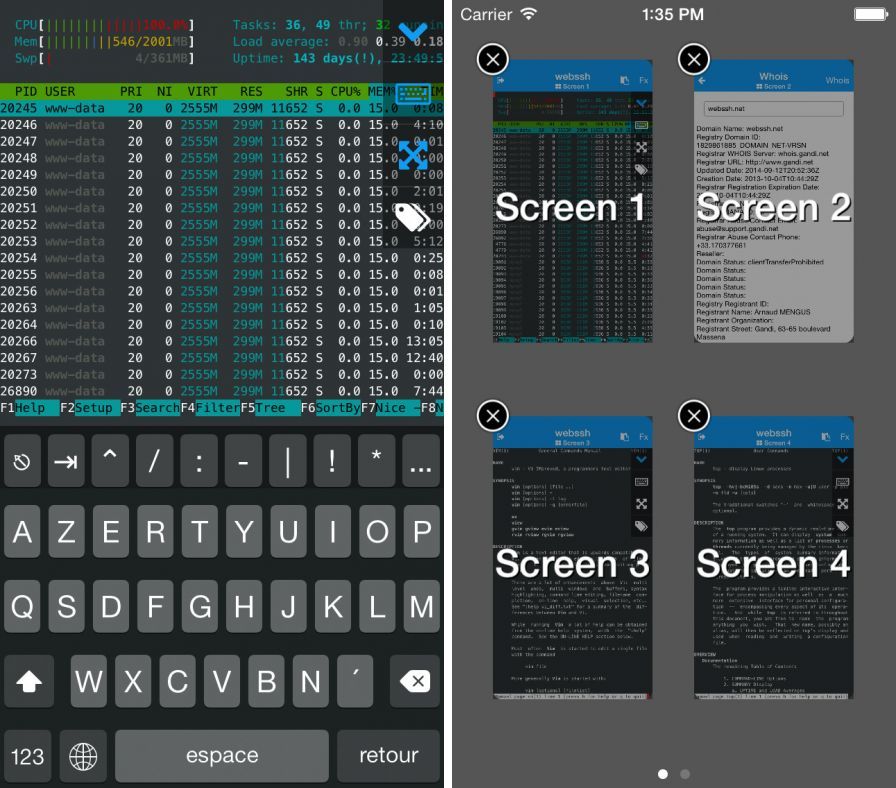
Task: Switch to numbers with the 123 key
Action: point(28,756)
